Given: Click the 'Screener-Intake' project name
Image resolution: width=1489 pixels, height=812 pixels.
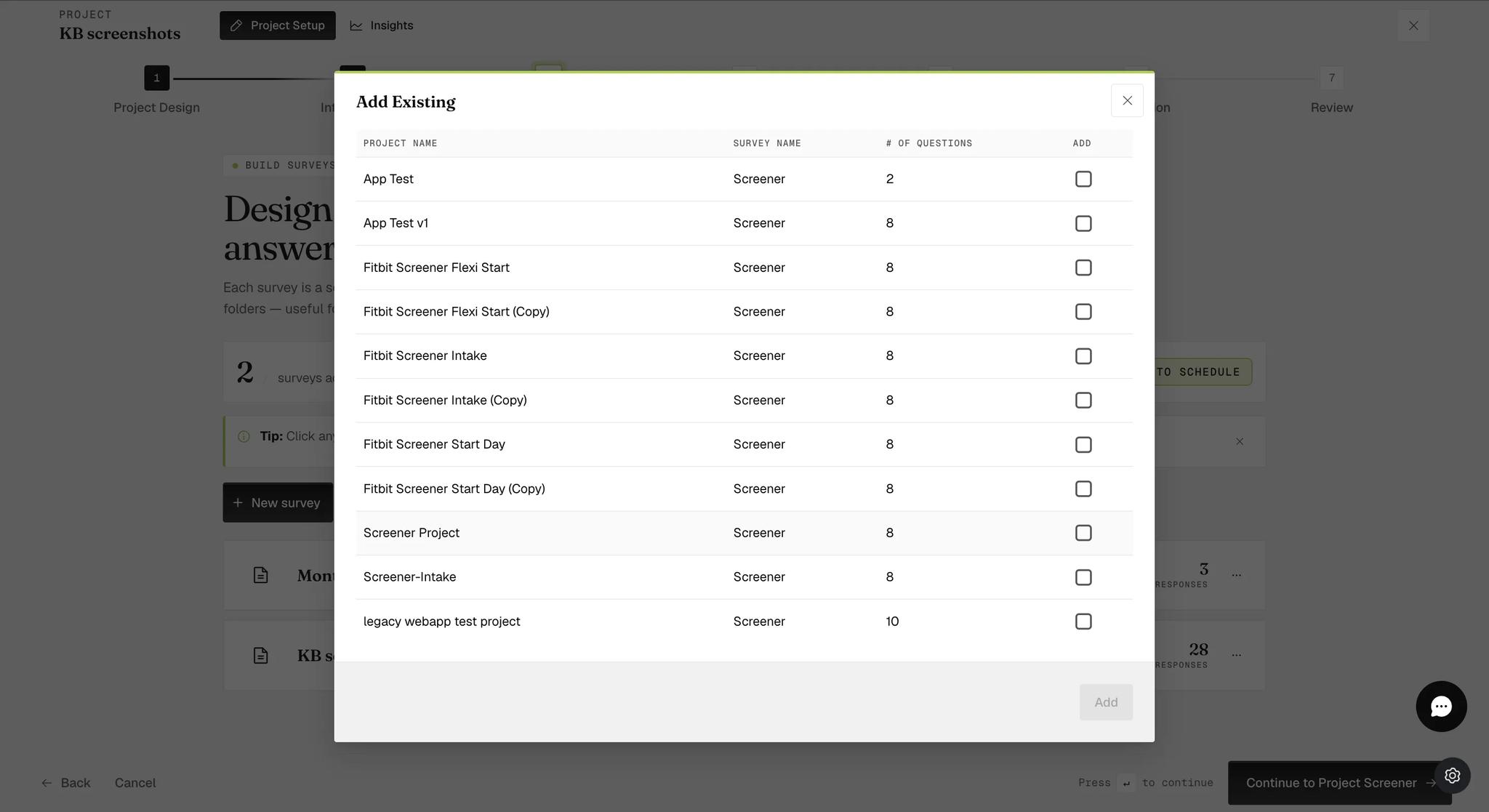Looking at the screenshot, I should tap(410, 577).
